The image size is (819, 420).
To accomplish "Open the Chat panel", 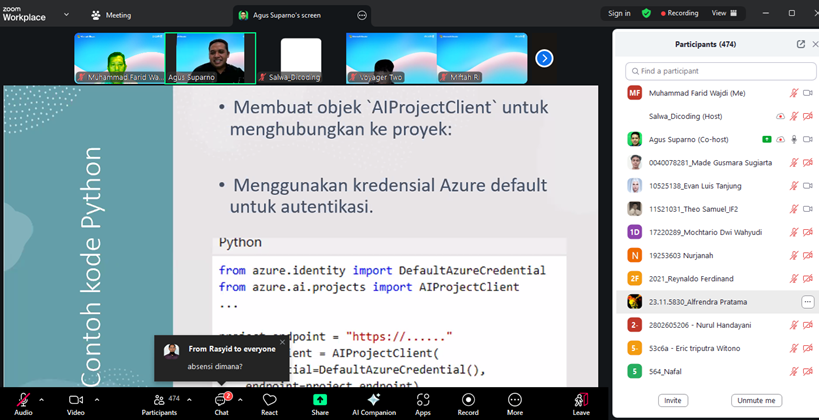I will point(221,404).
